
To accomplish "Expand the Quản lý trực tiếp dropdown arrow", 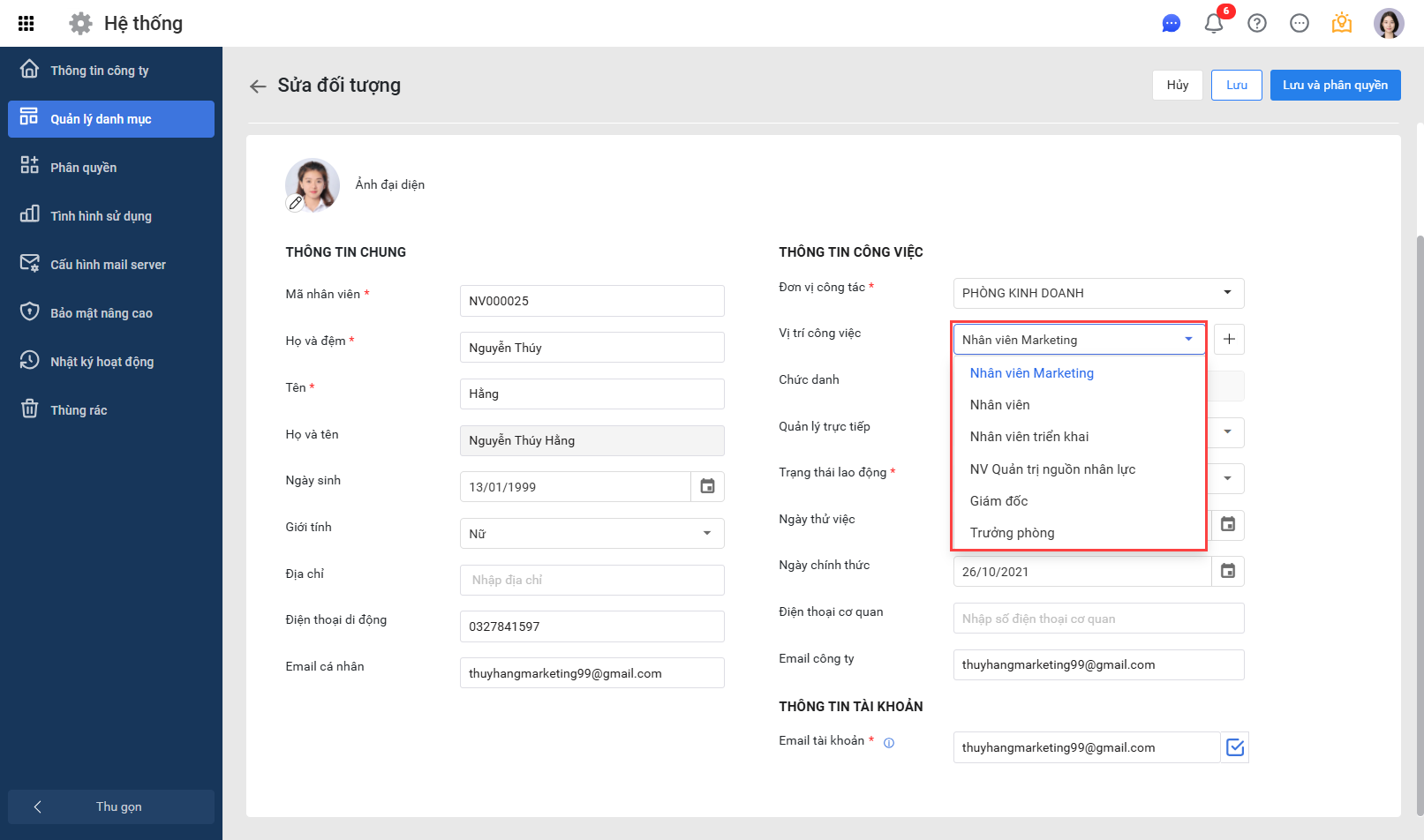I will pos(1227,432).
